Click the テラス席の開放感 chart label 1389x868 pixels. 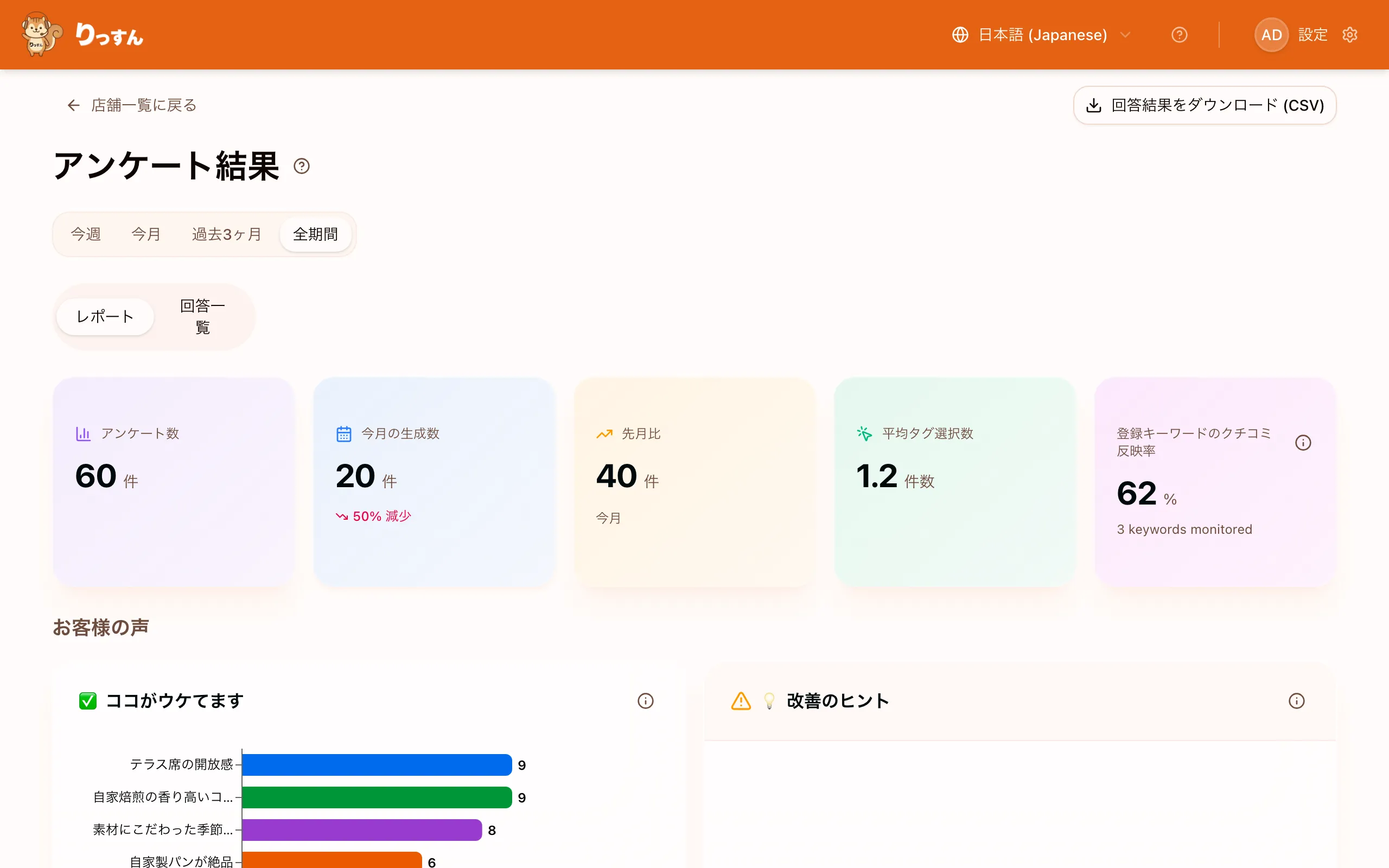point(181,765)
